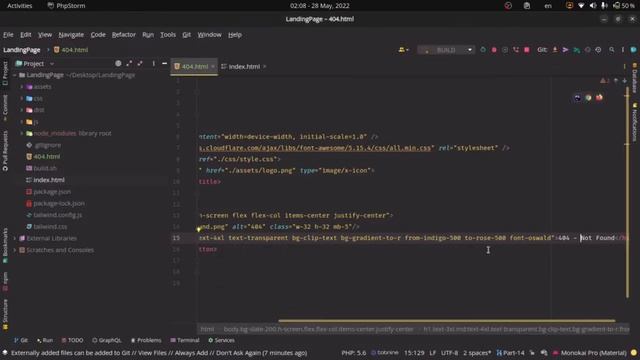
Task: Open the Git menu
Action: tap(187, 35)
